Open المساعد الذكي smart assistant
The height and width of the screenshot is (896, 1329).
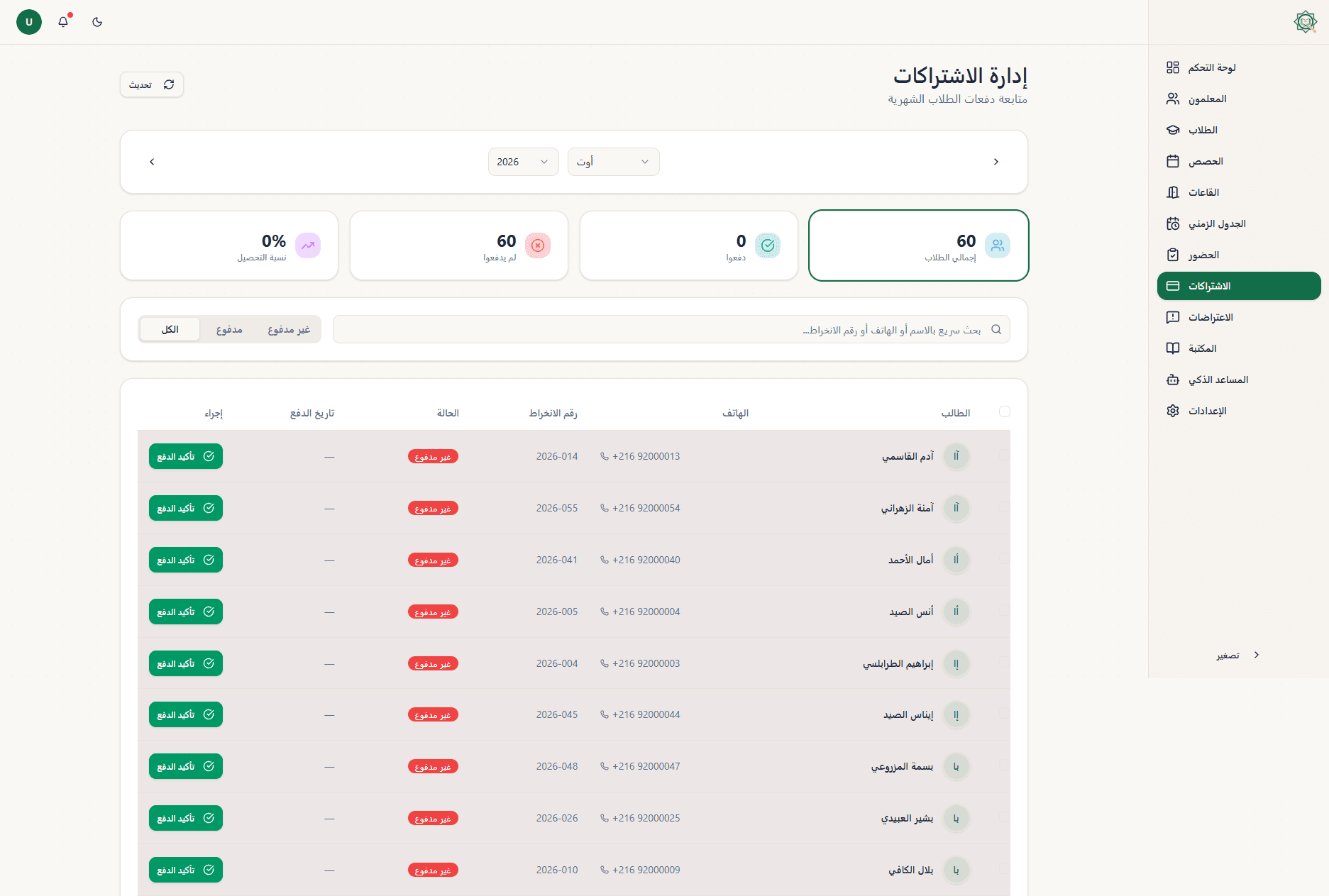(1239, 380)
